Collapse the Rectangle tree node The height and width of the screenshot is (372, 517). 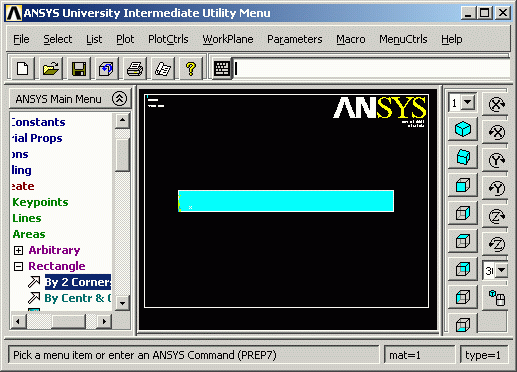click(x=19, y=266)
